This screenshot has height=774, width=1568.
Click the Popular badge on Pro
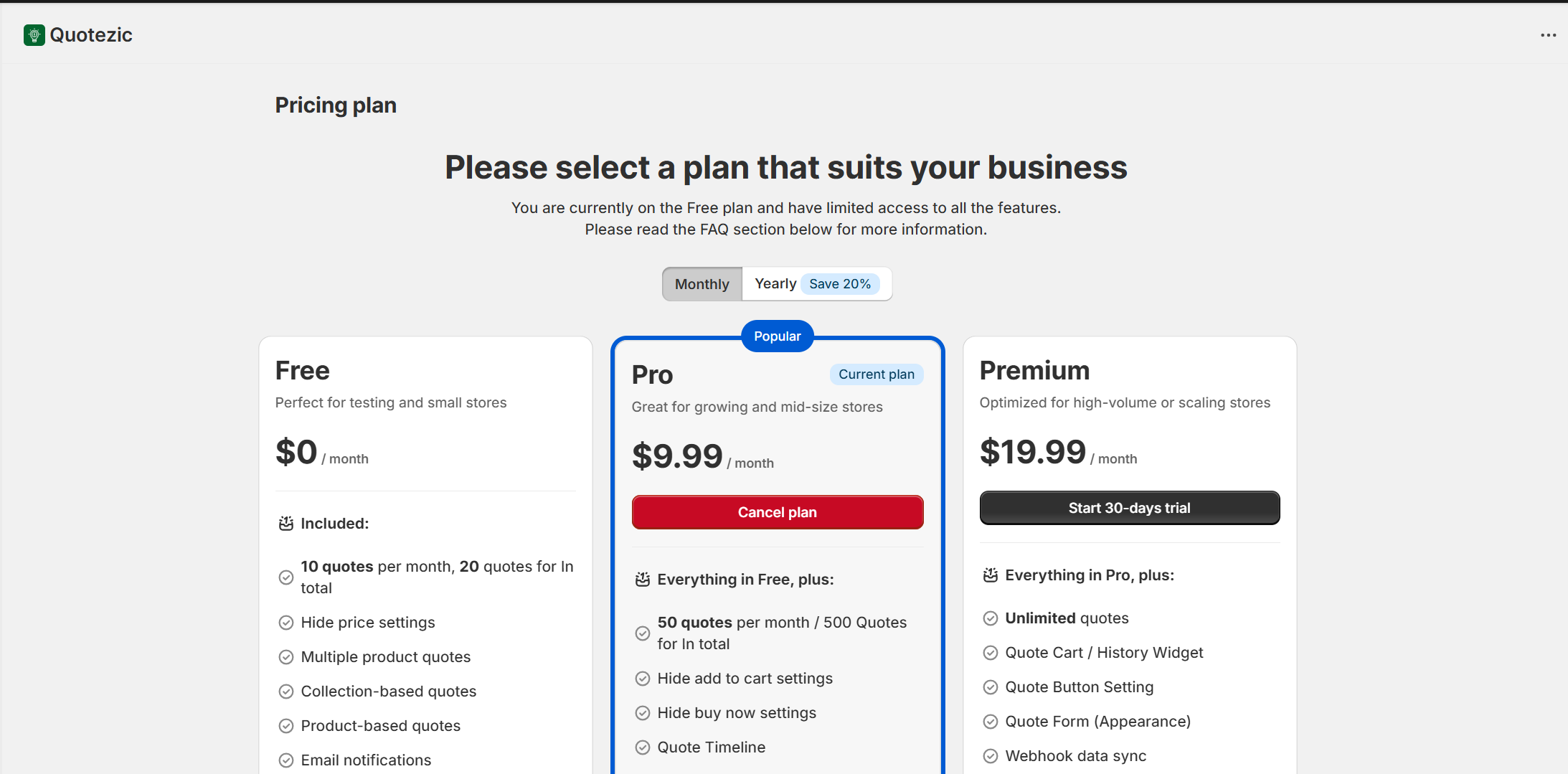click(x=777, y=336)
